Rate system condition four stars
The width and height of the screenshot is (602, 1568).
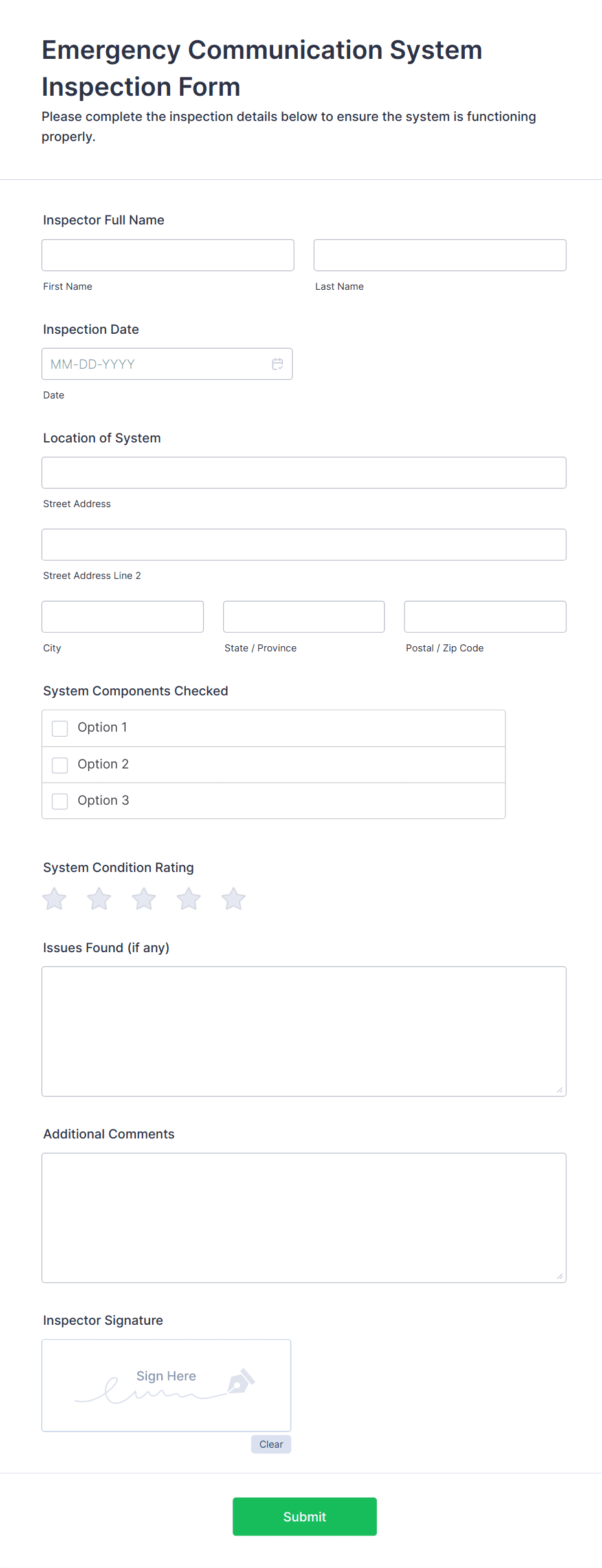pyautogui.click(x=189, y=898)
